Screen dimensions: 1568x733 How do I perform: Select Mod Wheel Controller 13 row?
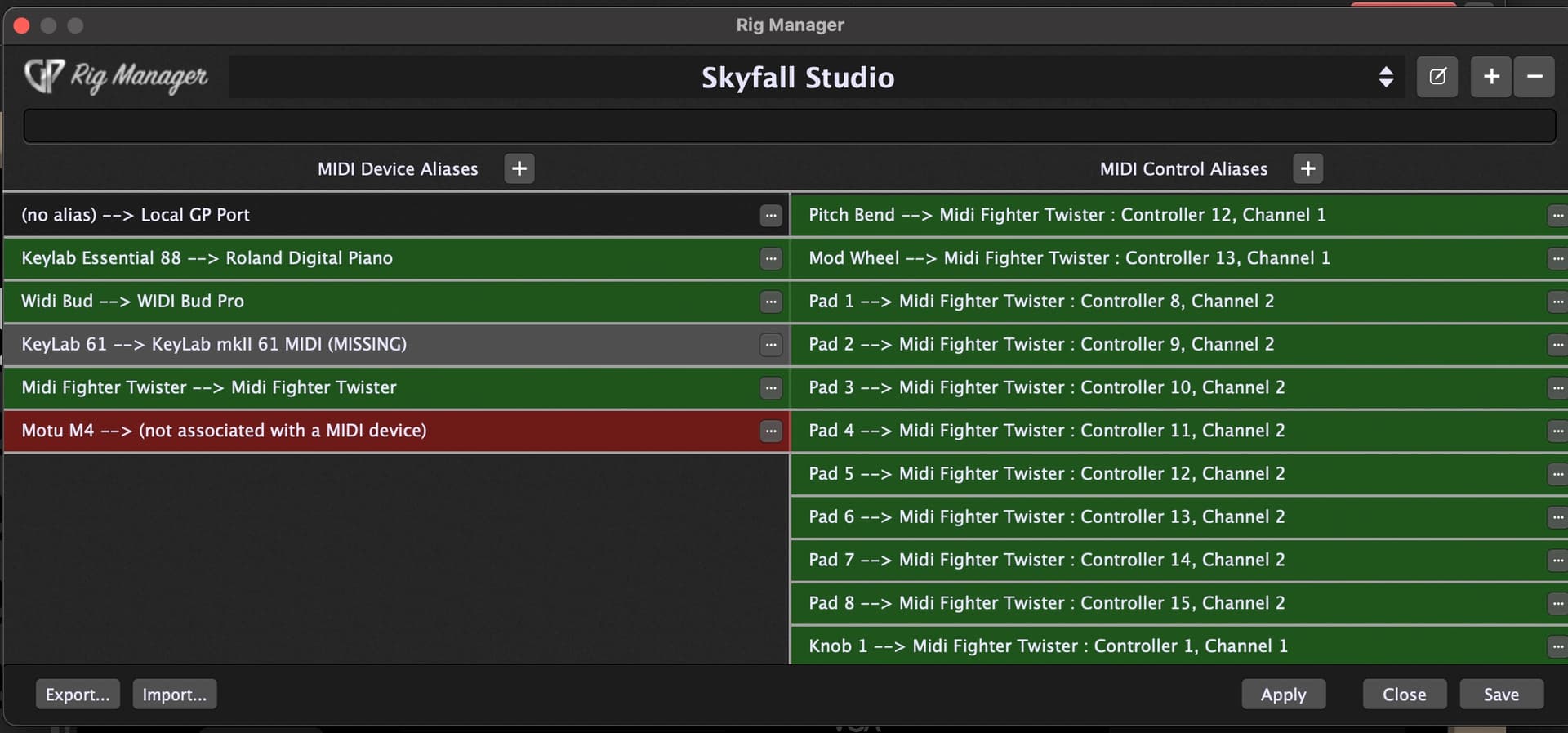[x=1179, y=258]
